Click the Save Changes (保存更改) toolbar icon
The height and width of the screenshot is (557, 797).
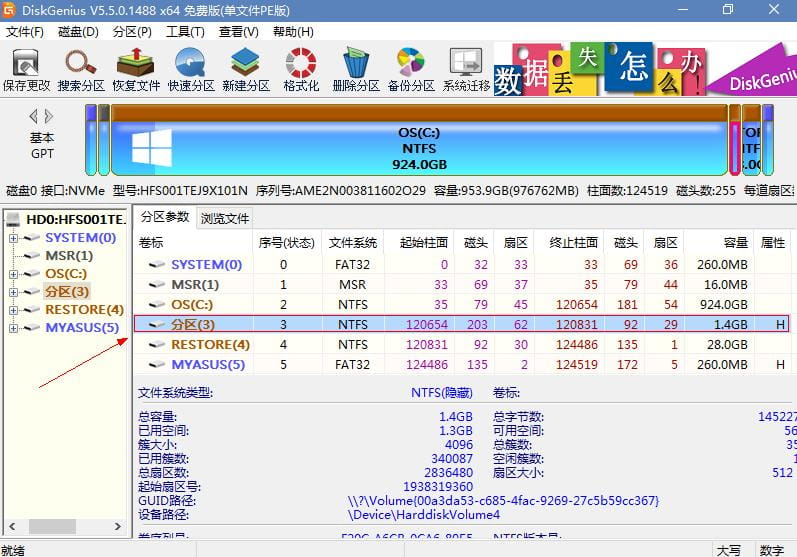(x=26, y=70)
